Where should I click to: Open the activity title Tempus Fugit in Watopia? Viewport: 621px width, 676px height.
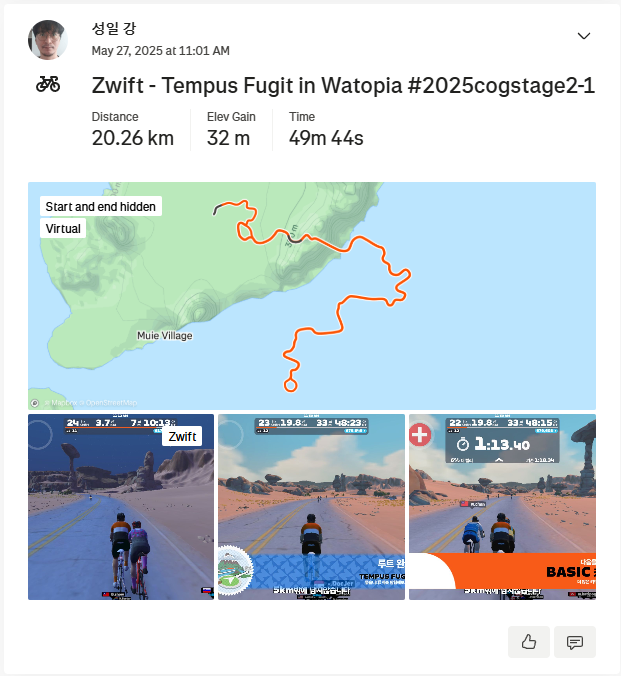(x=343, y=85)
